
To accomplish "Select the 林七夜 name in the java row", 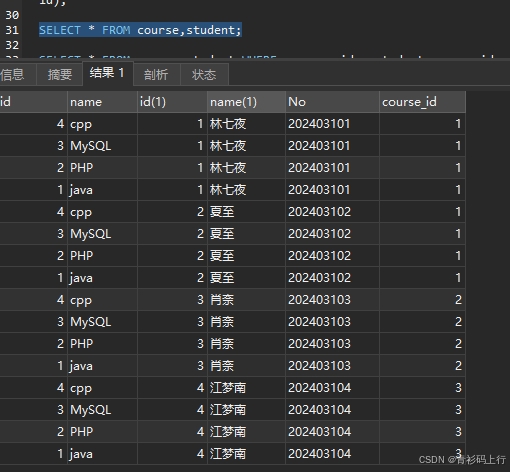I will pos(246,190).
